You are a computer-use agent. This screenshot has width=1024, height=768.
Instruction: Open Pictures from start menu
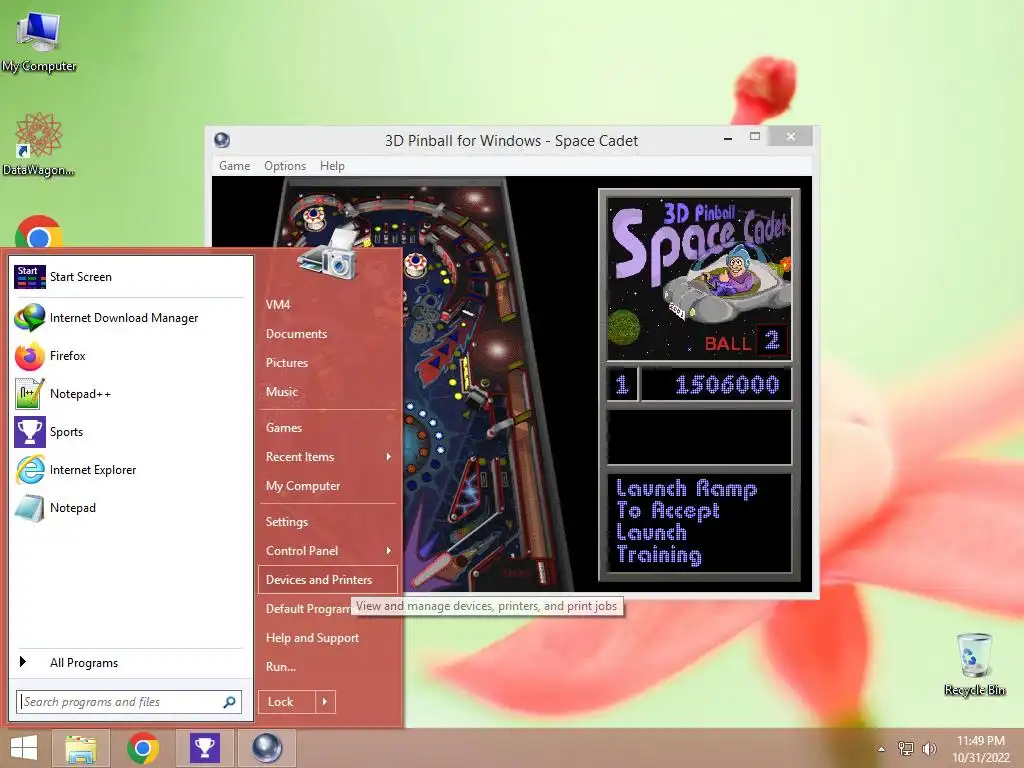click(x=287, y=362)
